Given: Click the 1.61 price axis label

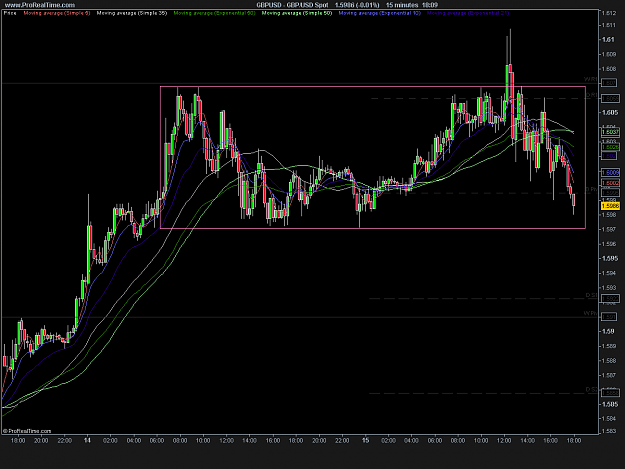Looking at the screenshot, I should [607, 39].
